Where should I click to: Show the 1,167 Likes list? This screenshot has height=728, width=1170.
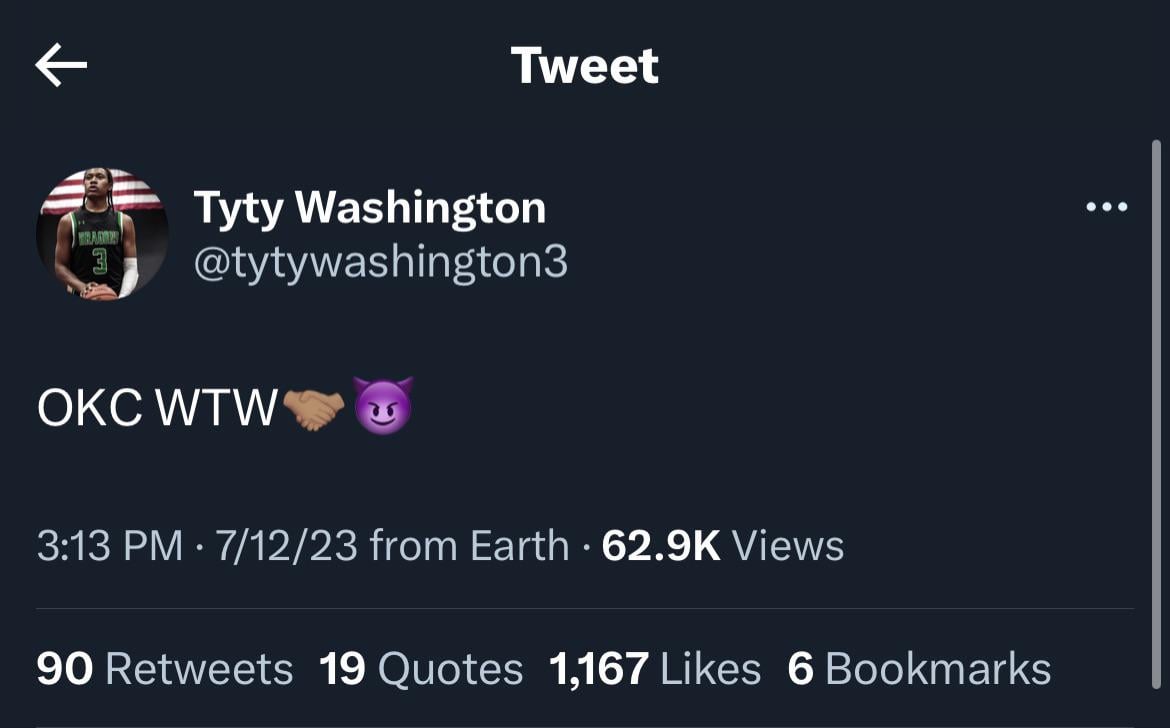[655, 669]
